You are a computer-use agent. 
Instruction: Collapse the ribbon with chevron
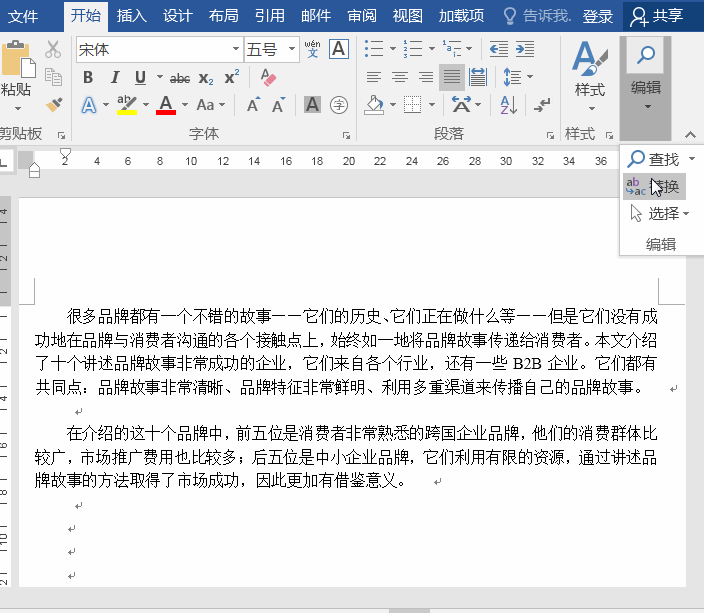[690, 134]
